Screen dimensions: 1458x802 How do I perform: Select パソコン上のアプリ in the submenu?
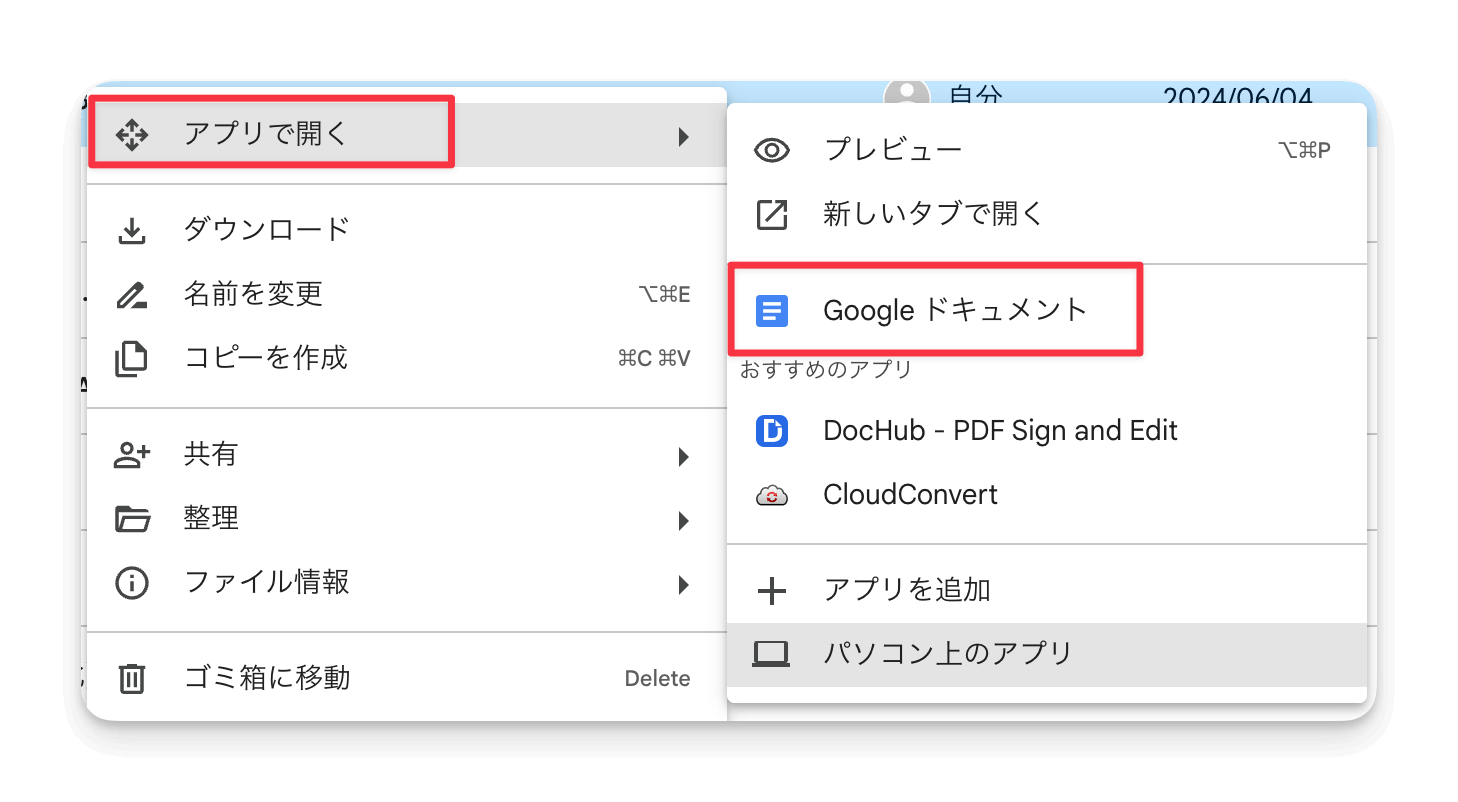click(1047, 655)
